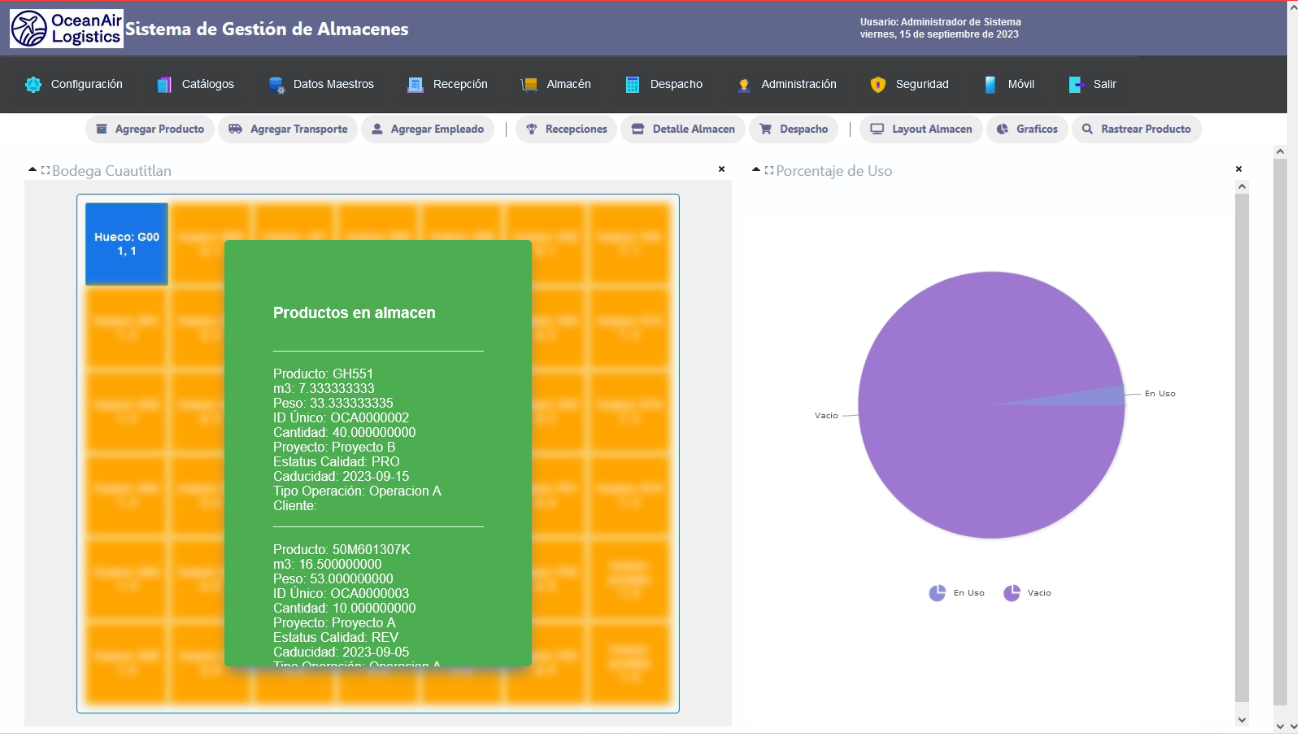This screenshot has width=1298, height=734.
Task: Click the Usuario: Administrador de Sistema text
Action: pyautogui.click(x=940, y=22)
